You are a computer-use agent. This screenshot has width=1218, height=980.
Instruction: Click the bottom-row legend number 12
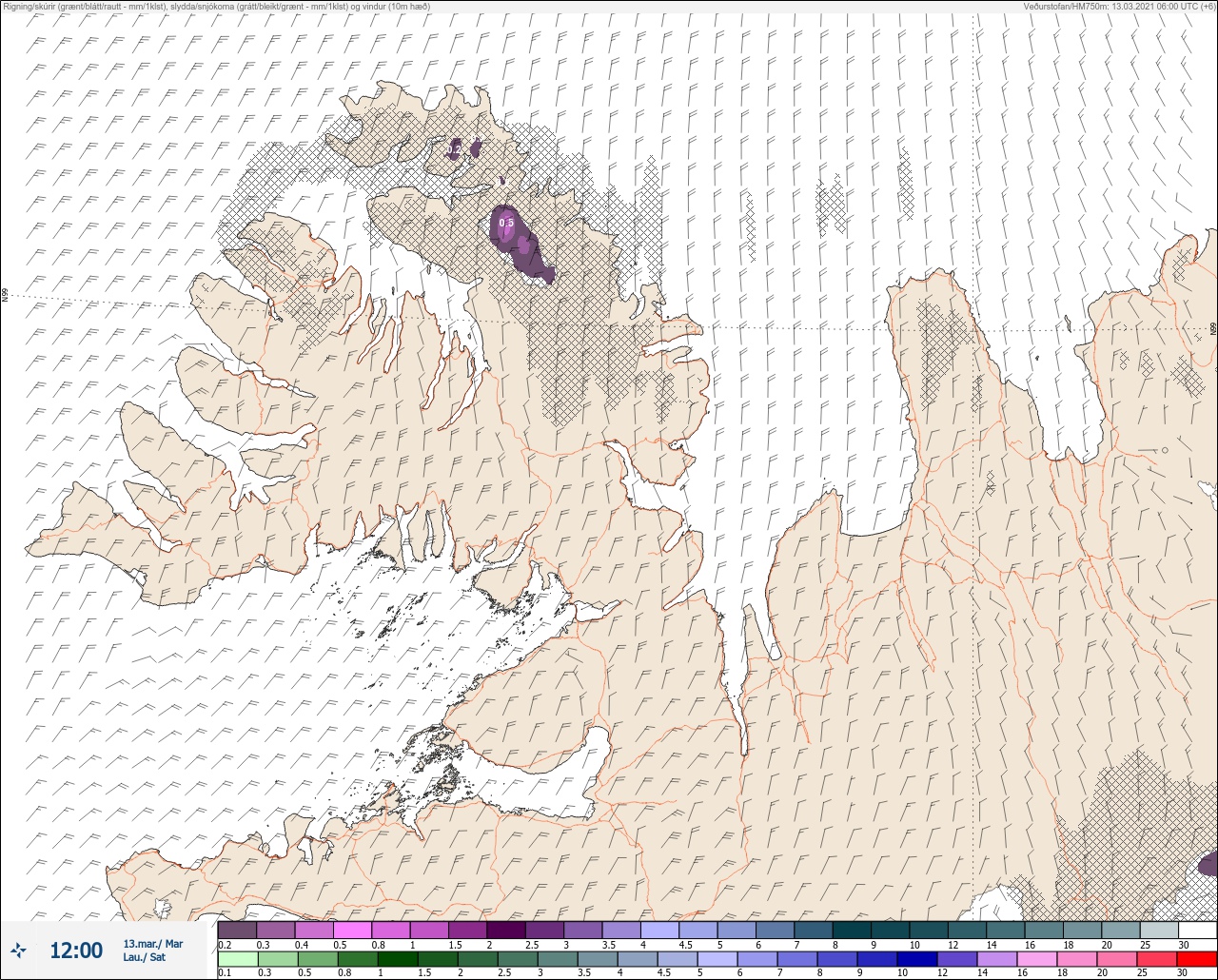[x=943, y=972]
